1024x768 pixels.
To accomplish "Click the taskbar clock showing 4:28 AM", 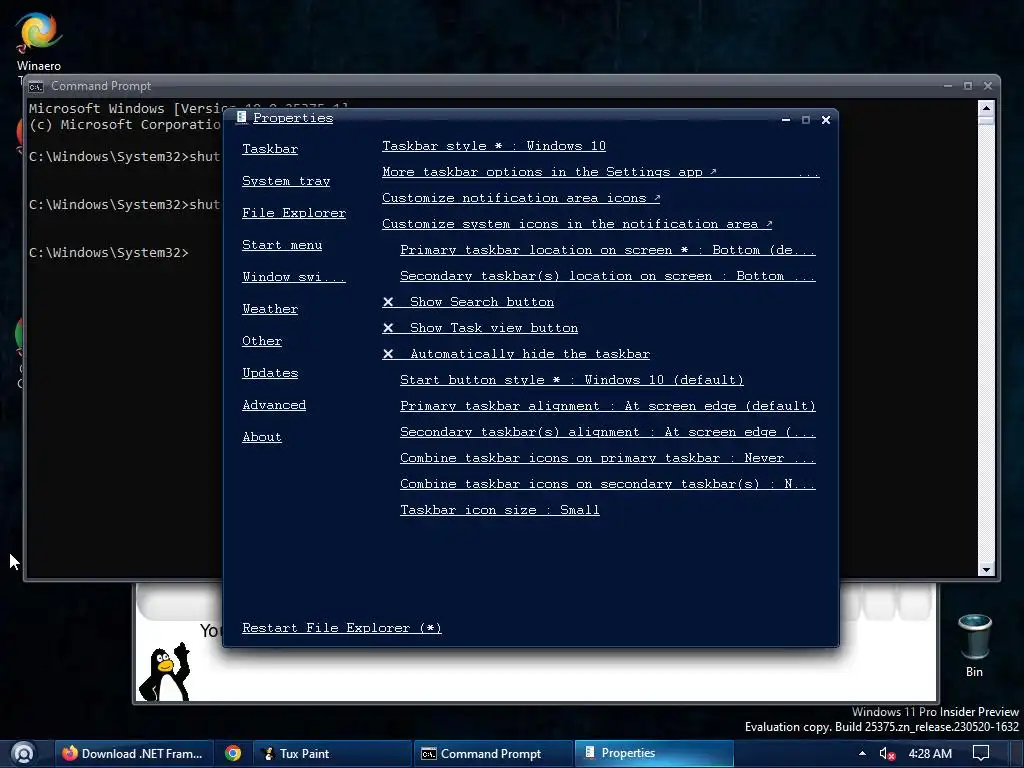I will tap(930, 754).
